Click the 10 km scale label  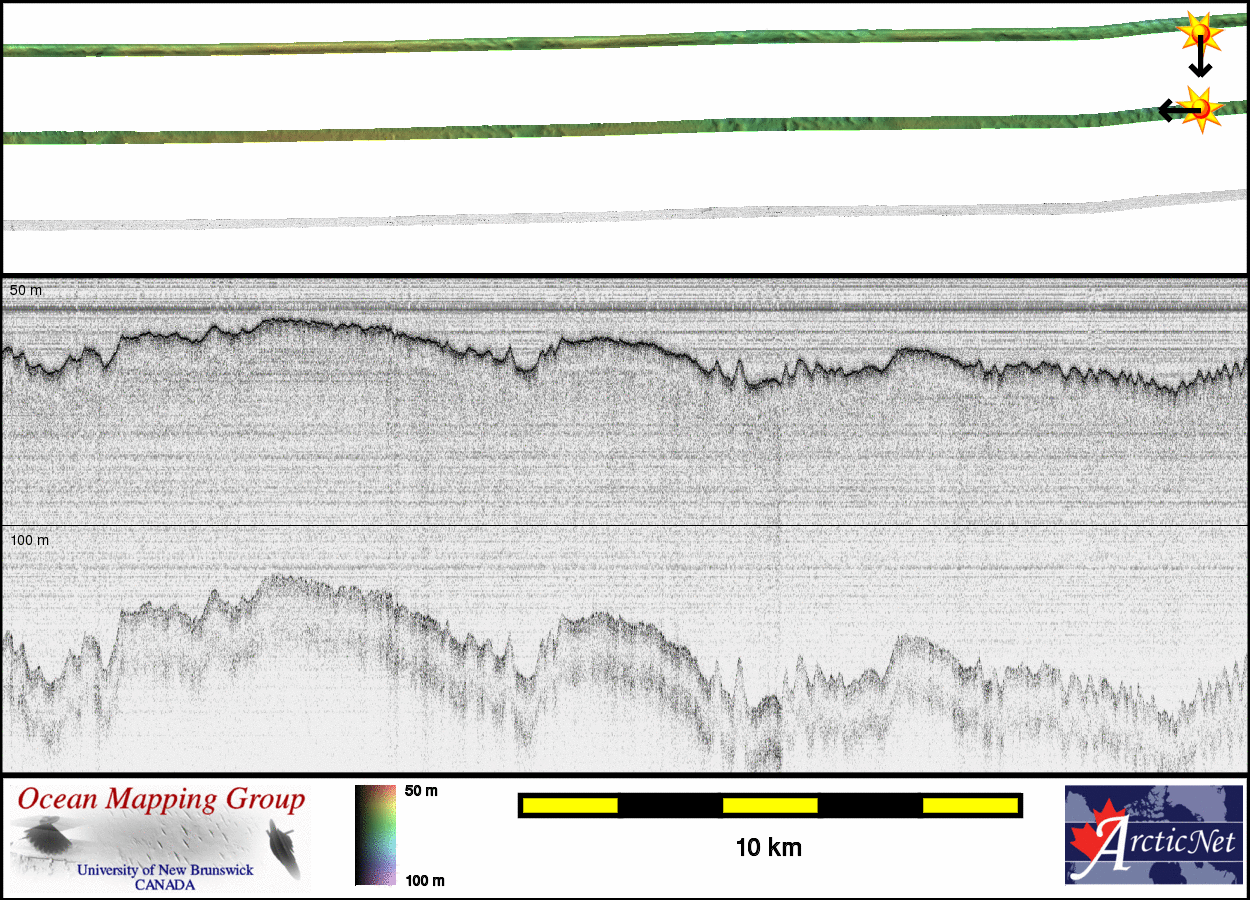pyautogui.click(x=768, y=848)
